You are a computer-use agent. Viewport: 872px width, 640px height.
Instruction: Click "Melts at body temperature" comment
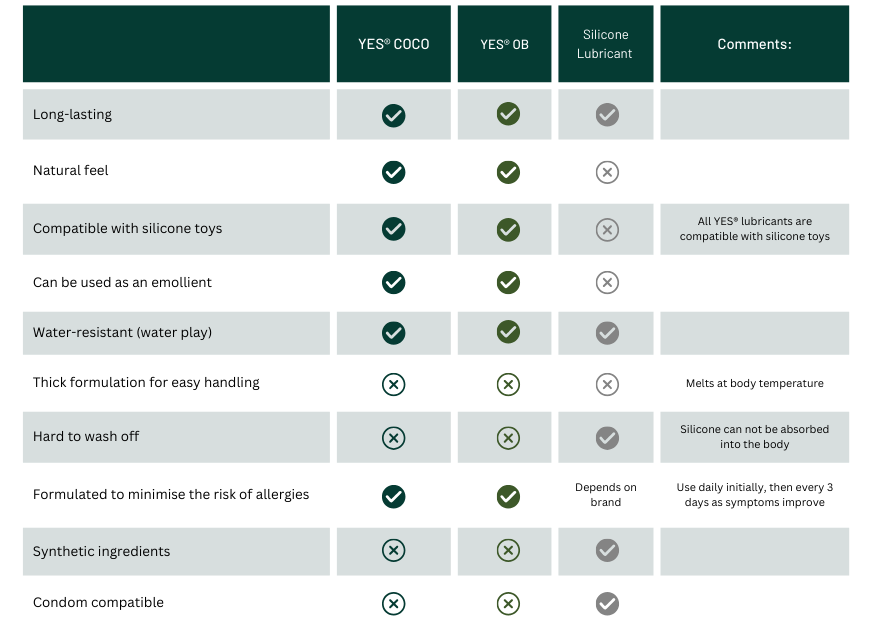[754, 384]
